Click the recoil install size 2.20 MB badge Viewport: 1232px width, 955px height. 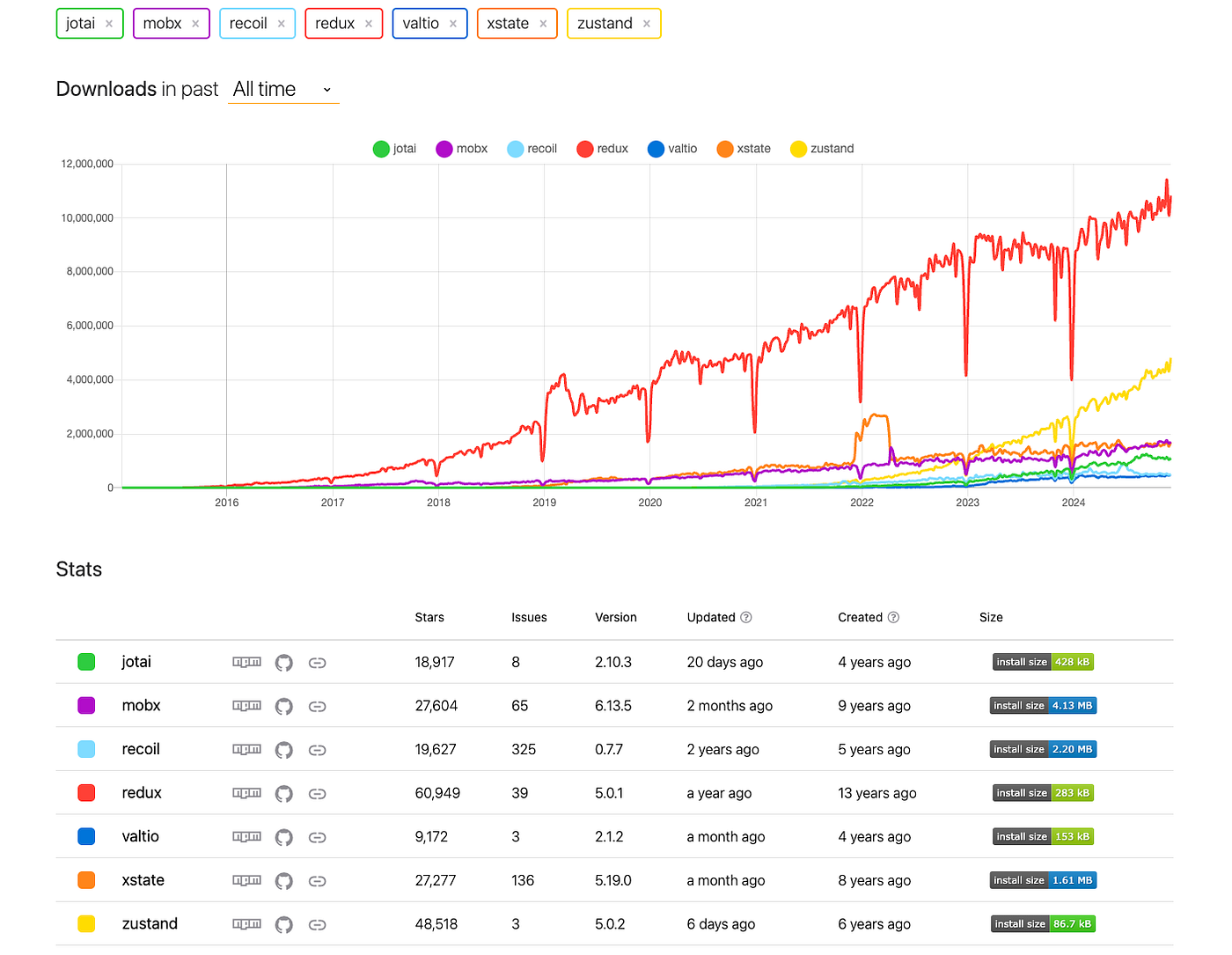click(1043, 750)
